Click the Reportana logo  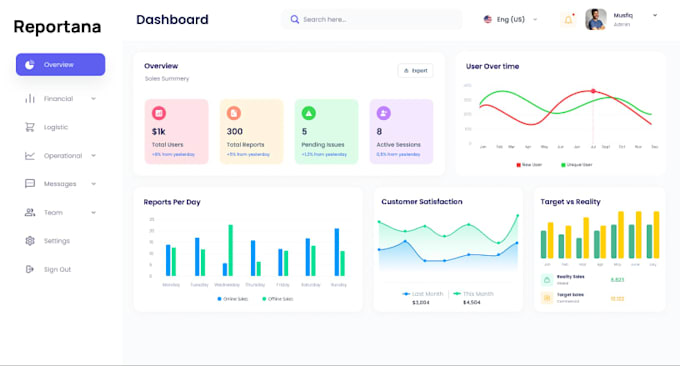57,27
